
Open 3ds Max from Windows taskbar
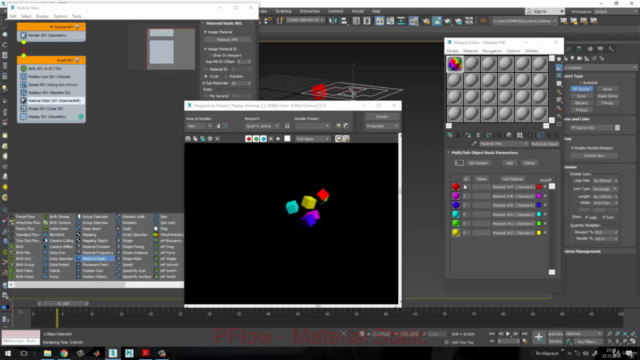coord(113,353)
